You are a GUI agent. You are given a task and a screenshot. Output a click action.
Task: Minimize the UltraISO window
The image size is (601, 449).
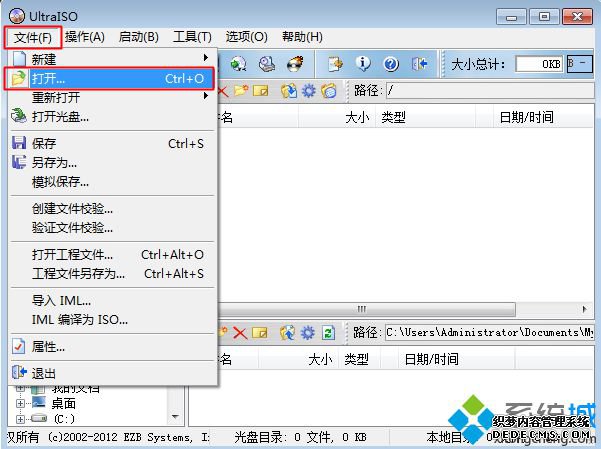tap(511, 17)
